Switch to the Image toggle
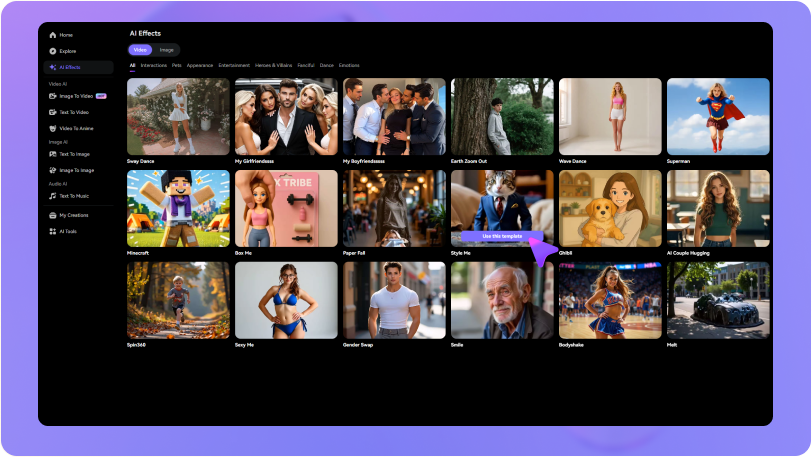812x457 pixels. [166, 50]
